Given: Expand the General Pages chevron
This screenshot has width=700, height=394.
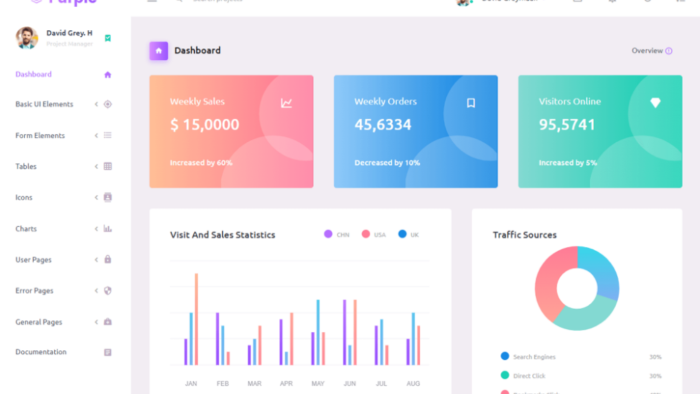Looking at the screenshot, I should pyautogui.click(x=96, y=322).
